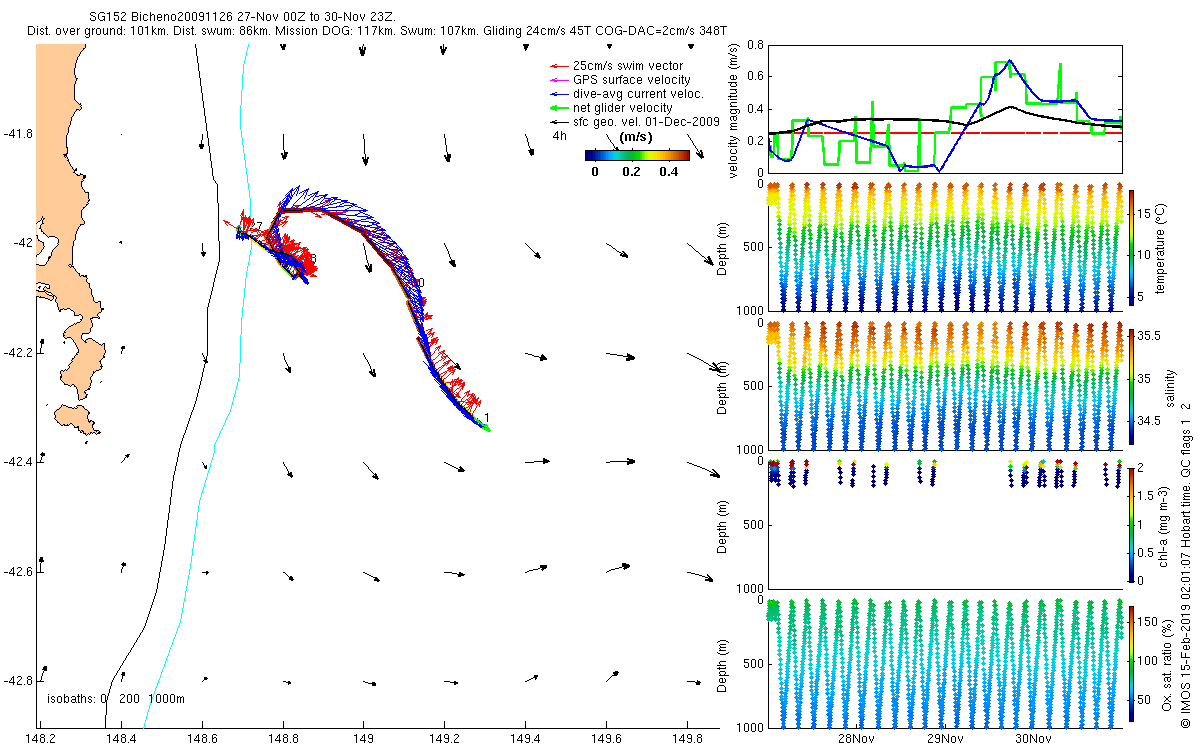Click the red swim vector legend arrow

558,66
